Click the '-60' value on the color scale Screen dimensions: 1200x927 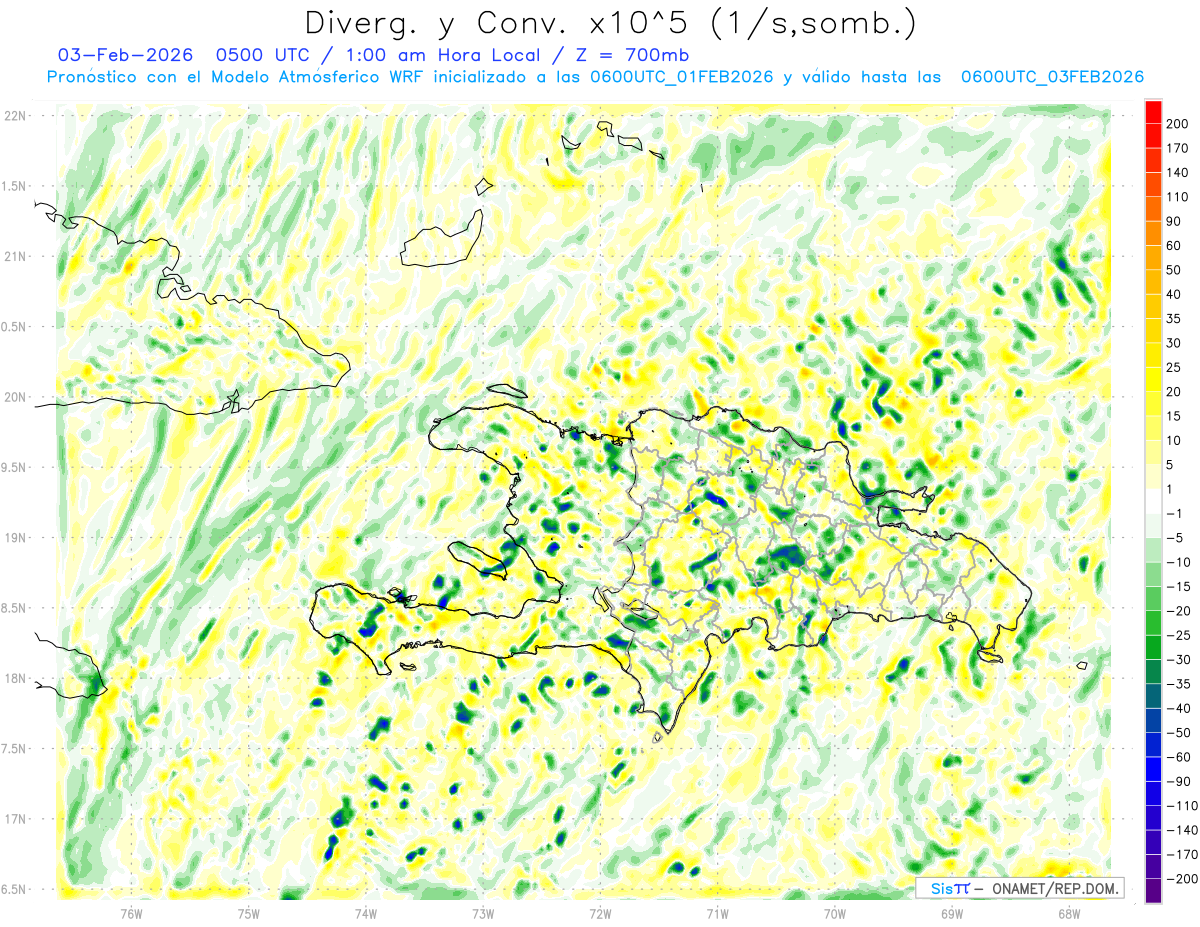(x=1177, y=757)
